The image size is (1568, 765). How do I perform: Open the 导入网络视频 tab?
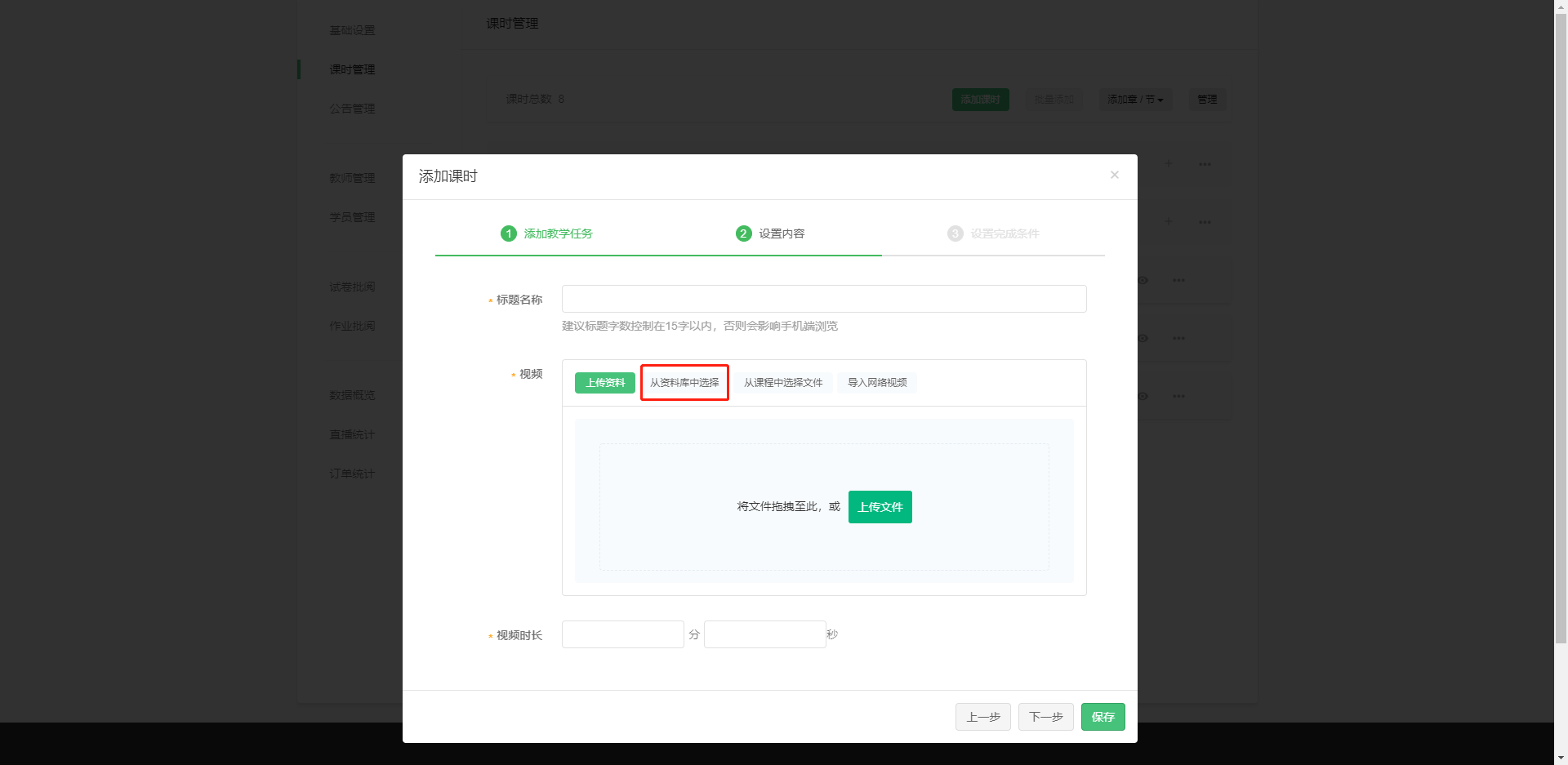(x=877, y=383)
